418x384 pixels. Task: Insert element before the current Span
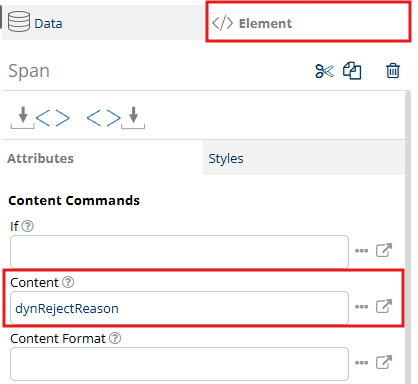pos(40,118)
